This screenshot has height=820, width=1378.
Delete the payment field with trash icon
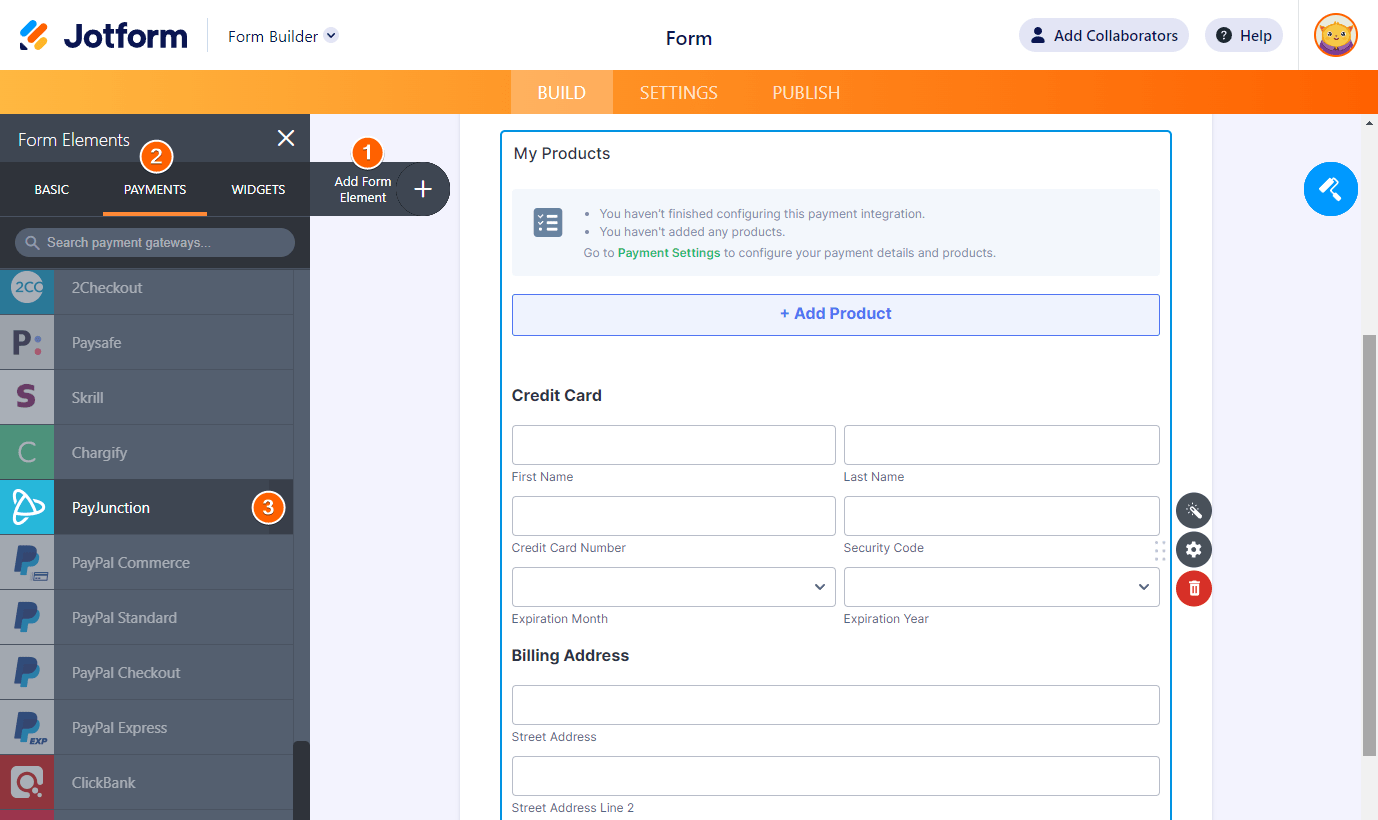(1194, 588)
